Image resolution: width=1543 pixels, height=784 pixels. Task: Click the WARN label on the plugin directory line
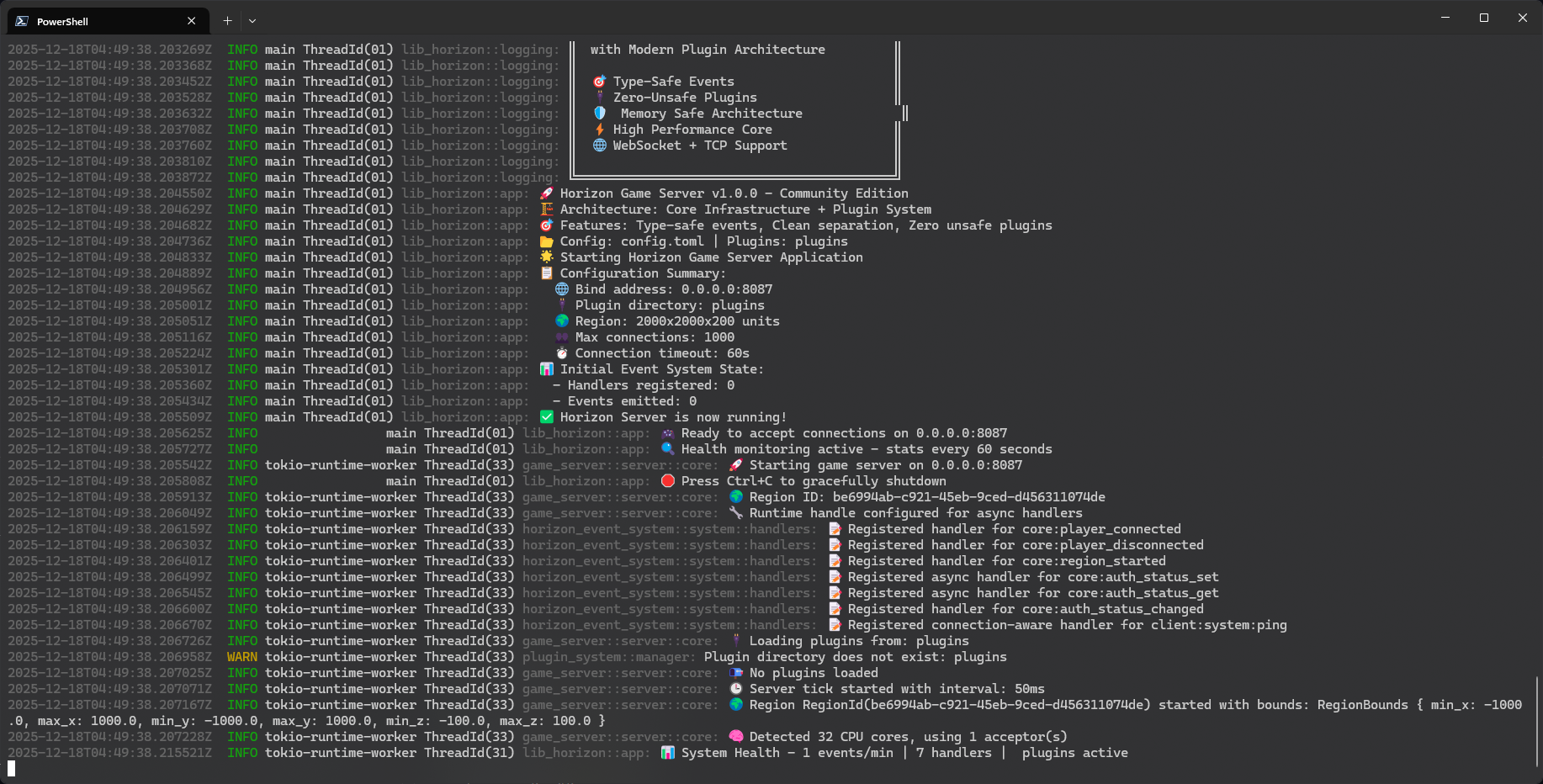point(241,656)
